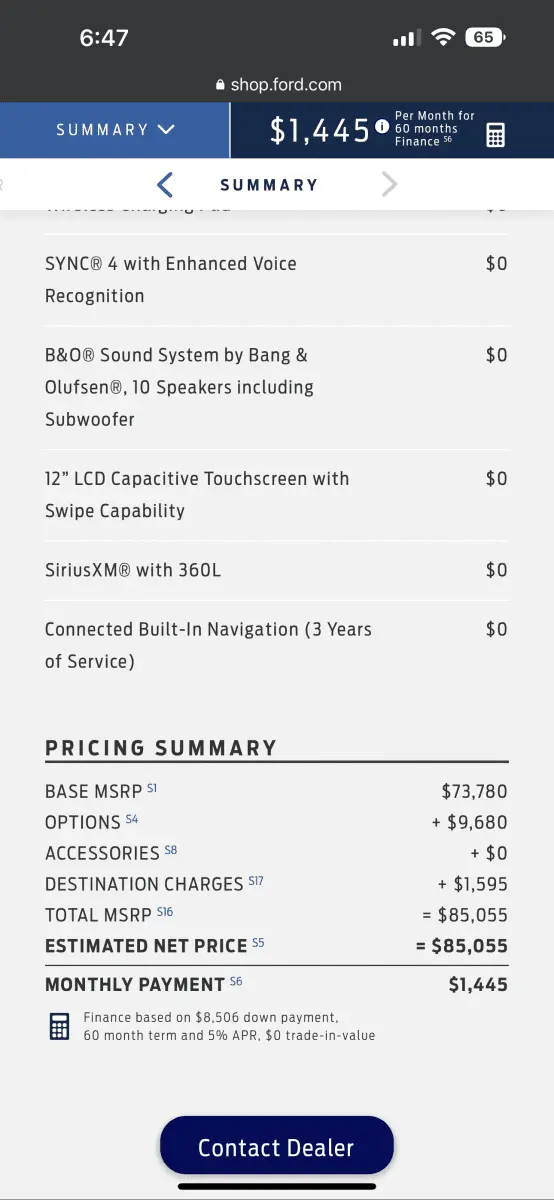Open the S17 footnote on Destination Charges
The image size is (554, 1200).
256,881
